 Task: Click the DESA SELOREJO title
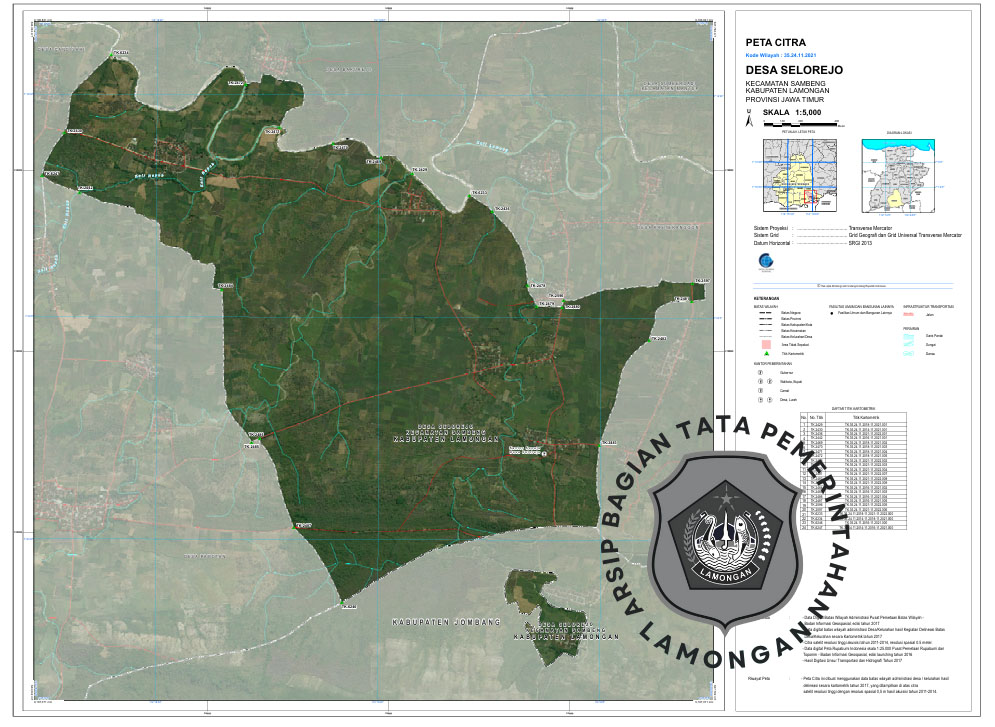[795, 70]
